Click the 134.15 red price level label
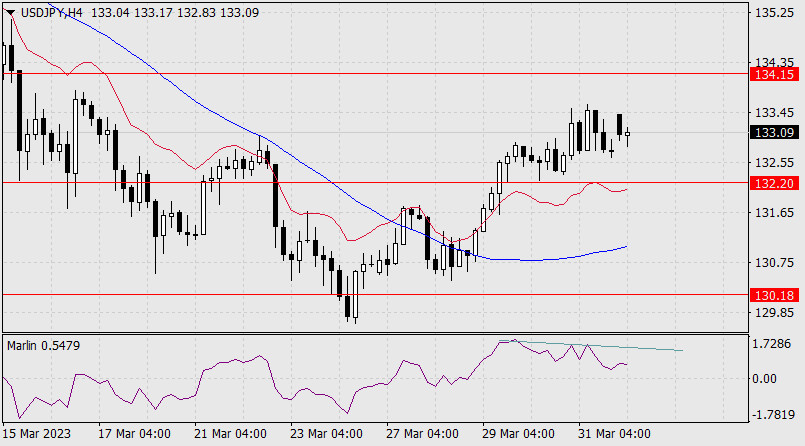Viewport: 805px width, 446px height. pos(774,74)
